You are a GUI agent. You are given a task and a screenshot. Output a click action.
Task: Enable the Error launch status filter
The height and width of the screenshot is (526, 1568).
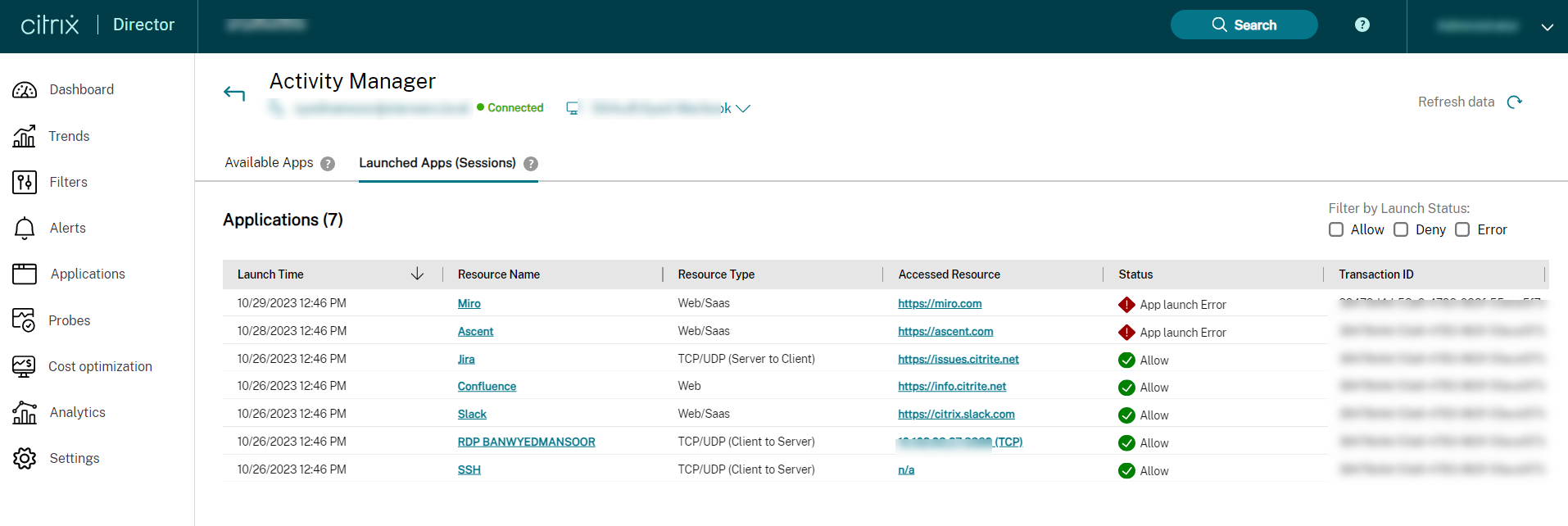1462,229
